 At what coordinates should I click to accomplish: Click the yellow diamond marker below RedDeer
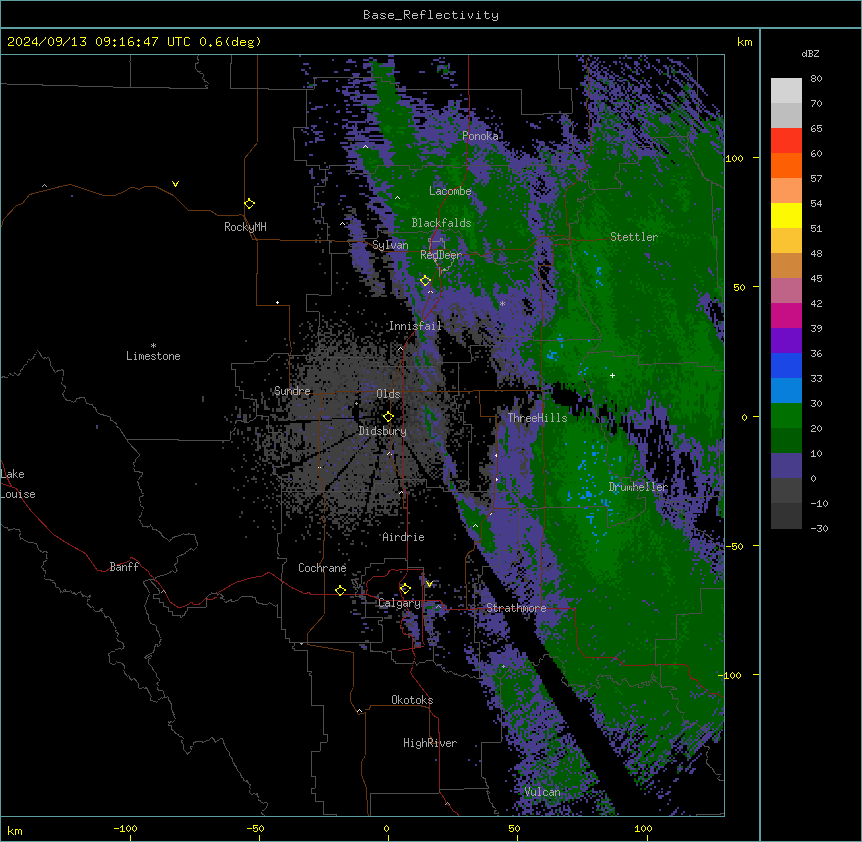[425, 281]
